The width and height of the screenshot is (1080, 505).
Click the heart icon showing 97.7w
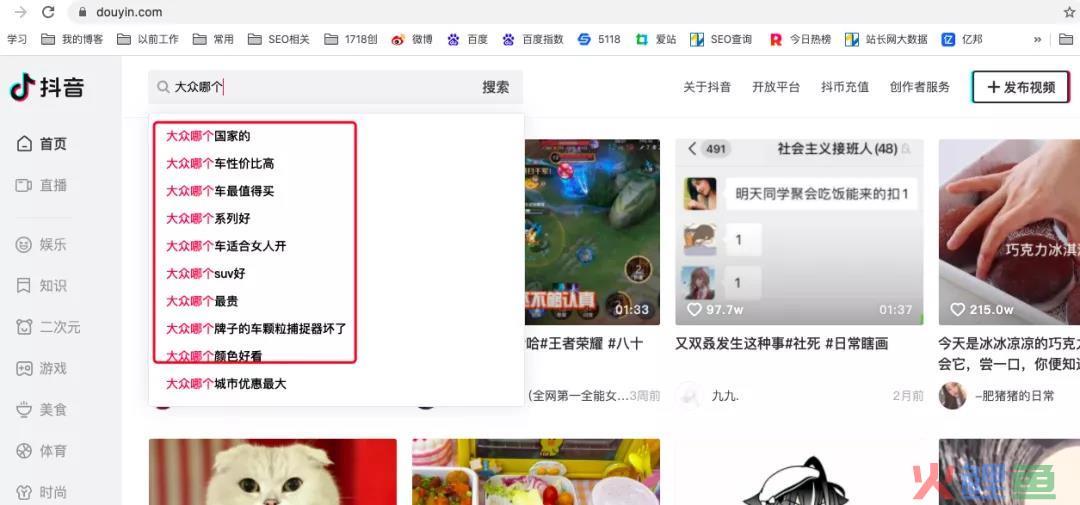click(x=694, y=309)
